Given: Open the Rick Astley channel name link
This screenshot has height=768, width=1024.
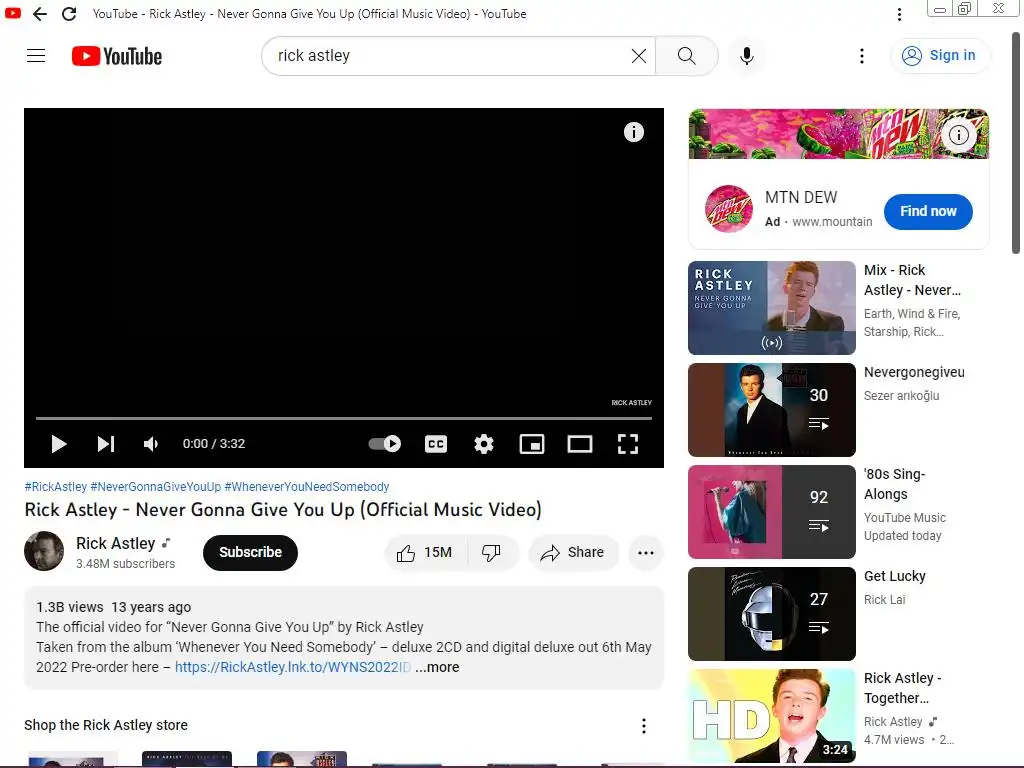Looking at the screenshot, I should tap(116, 543).
